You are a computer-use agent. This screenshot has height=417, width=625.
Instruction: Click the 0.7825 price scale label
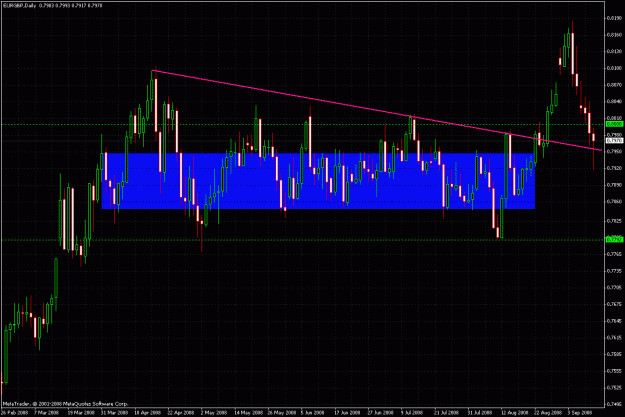[615, 221]
